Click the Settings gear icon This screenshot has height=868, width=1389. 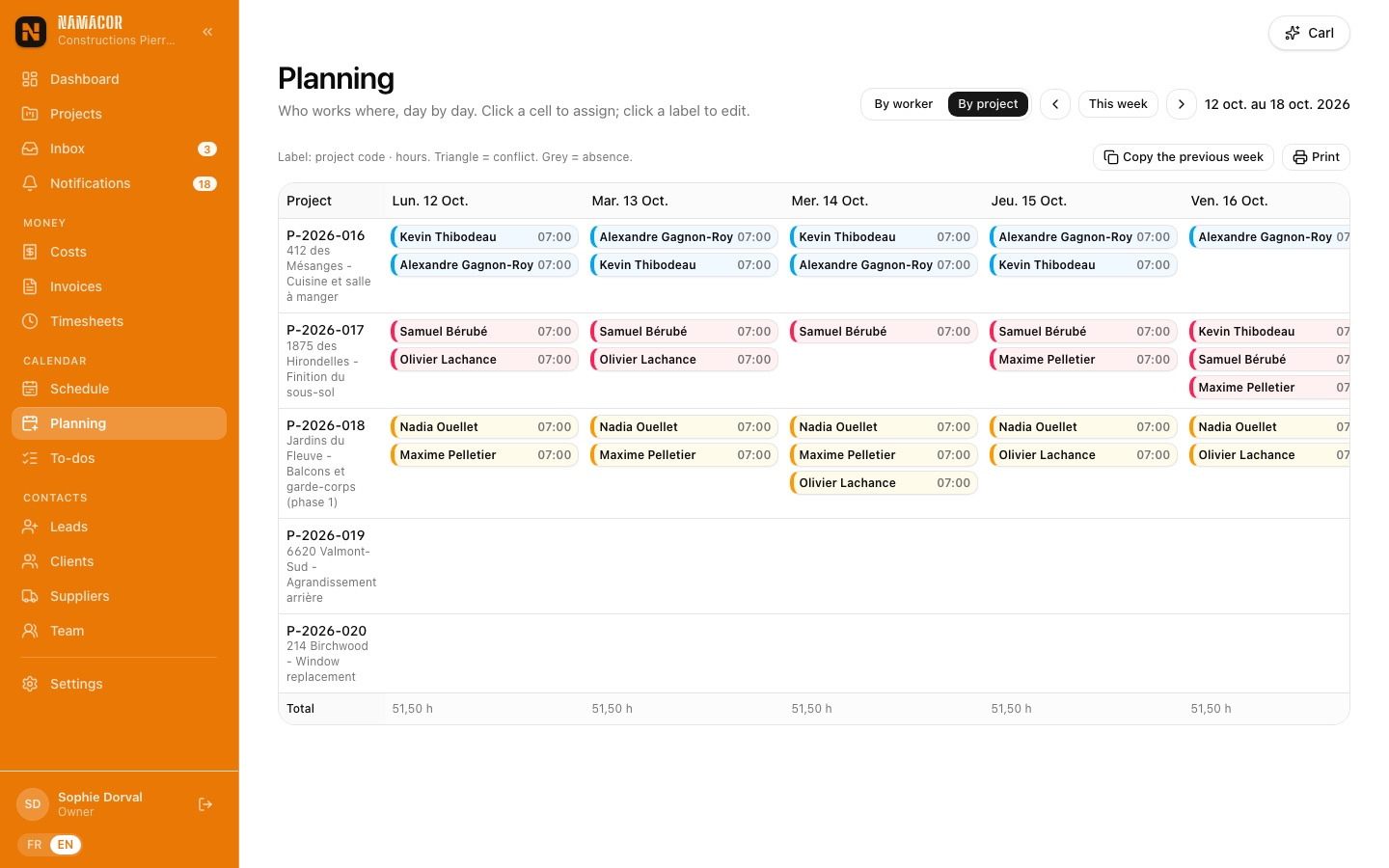tap(30, 684)
